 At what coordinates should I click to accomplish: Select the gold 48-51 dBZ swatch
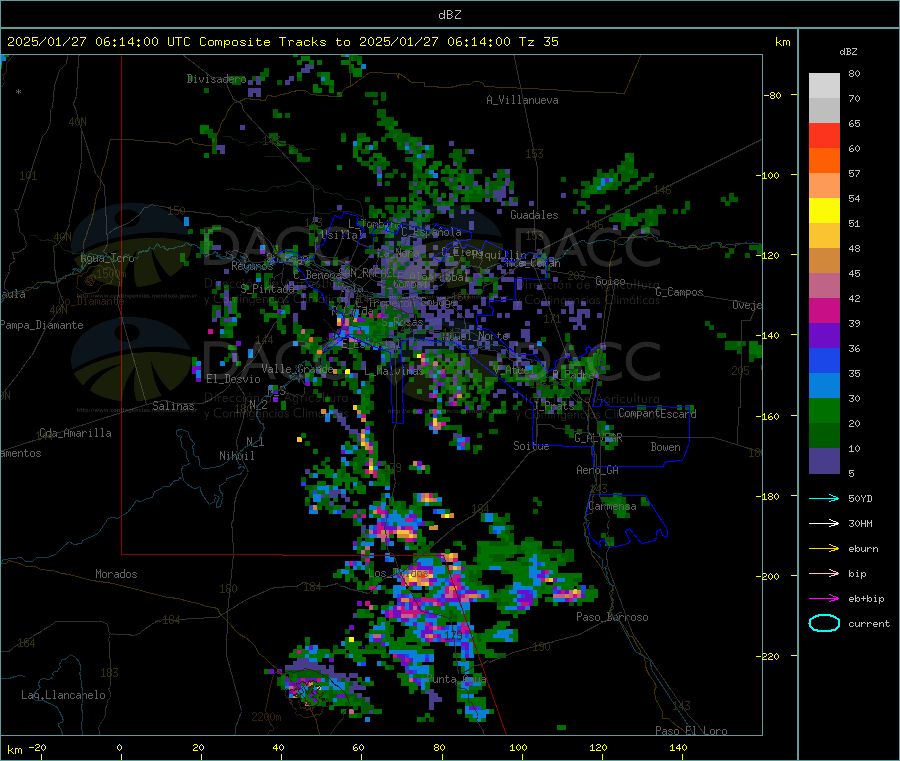click(824, 236)
